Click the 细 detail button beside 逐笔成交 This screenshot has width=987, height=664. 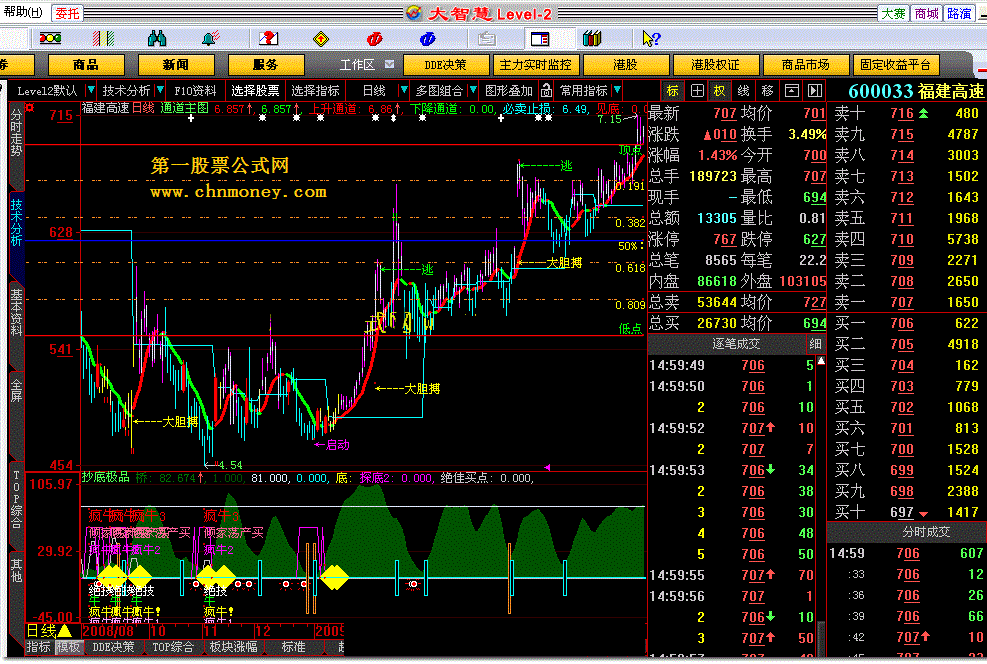pyautogui.click(x=815, y=344)
